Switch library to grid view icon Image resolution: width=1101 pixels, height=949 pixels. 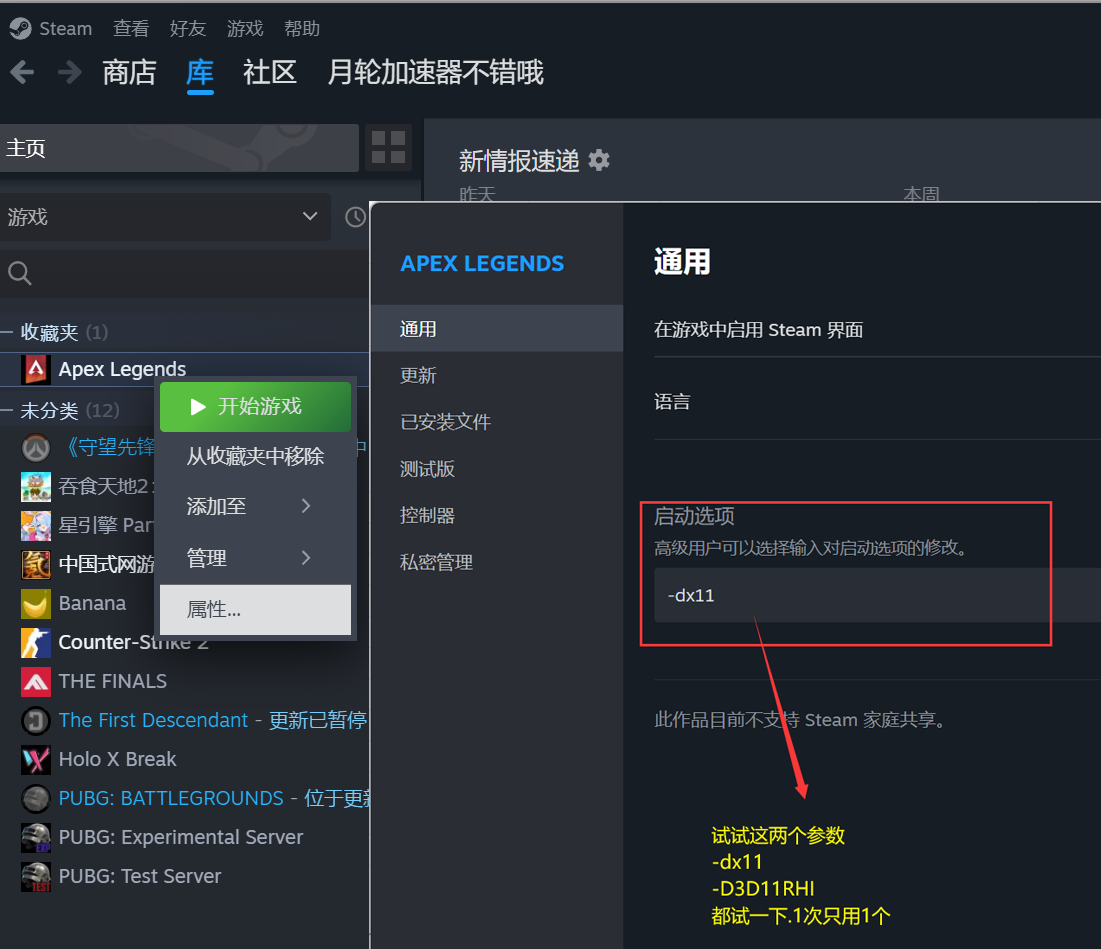388,147
